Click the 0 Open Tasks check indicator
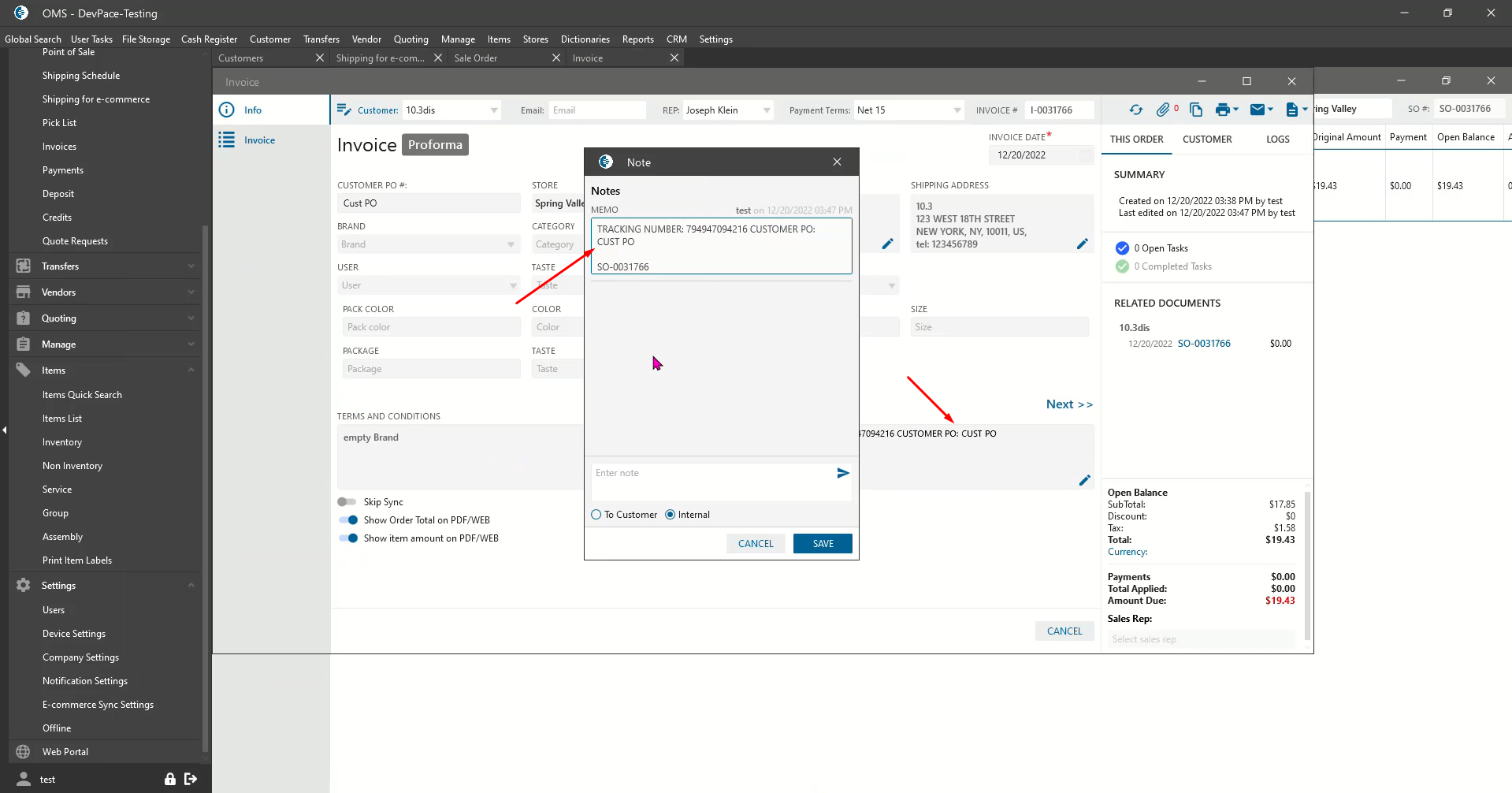This screenshot has height=793, width=1512. click(1122, 248)
